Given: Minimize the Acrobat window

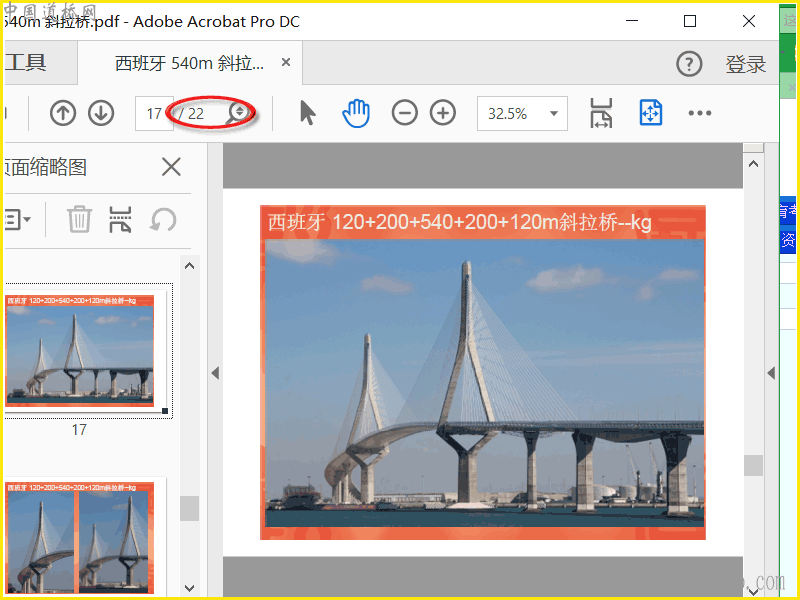Looking at the screenshot, I should click(632, 21).
